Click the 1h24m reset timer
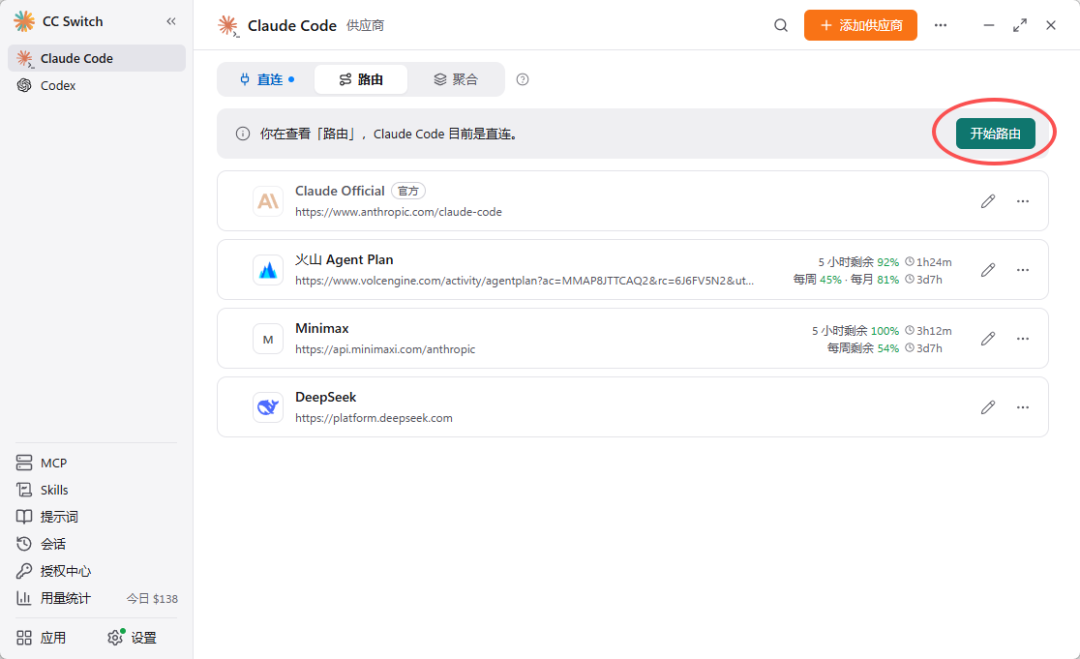Screen dimensions: 1080x659 (928, 262)
